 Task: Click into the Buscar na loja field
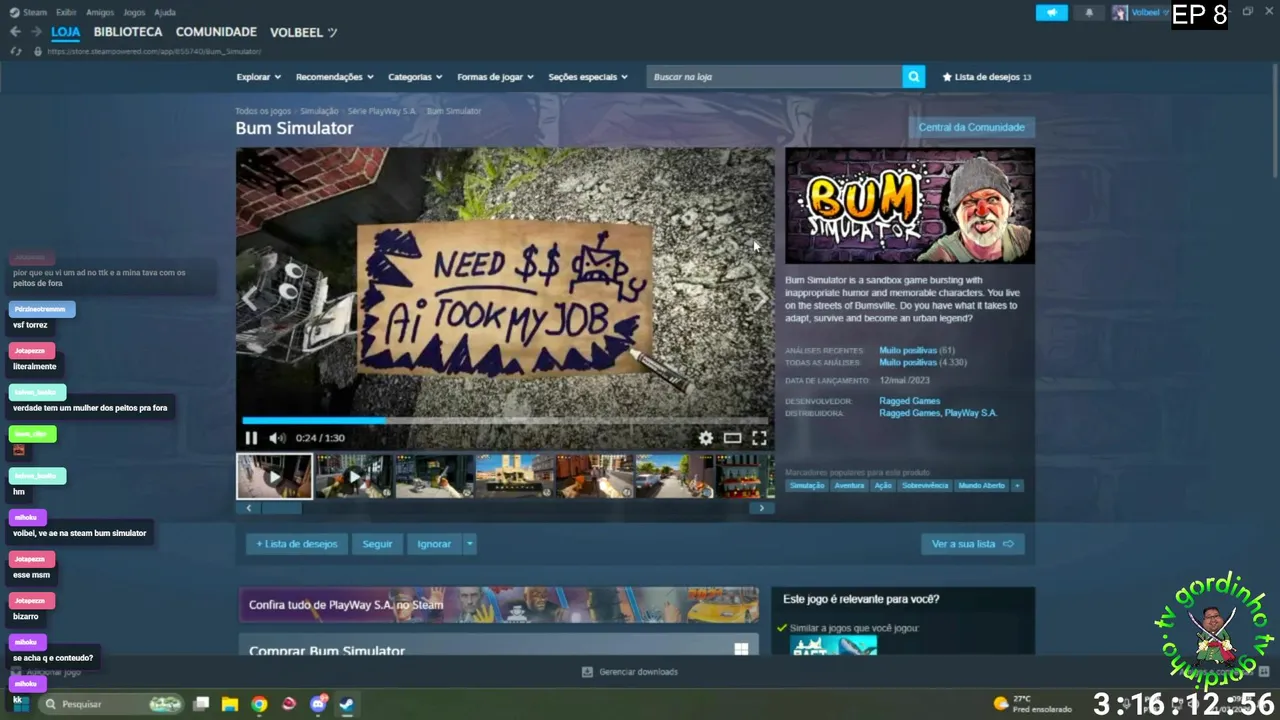click(x=774, y=77)
